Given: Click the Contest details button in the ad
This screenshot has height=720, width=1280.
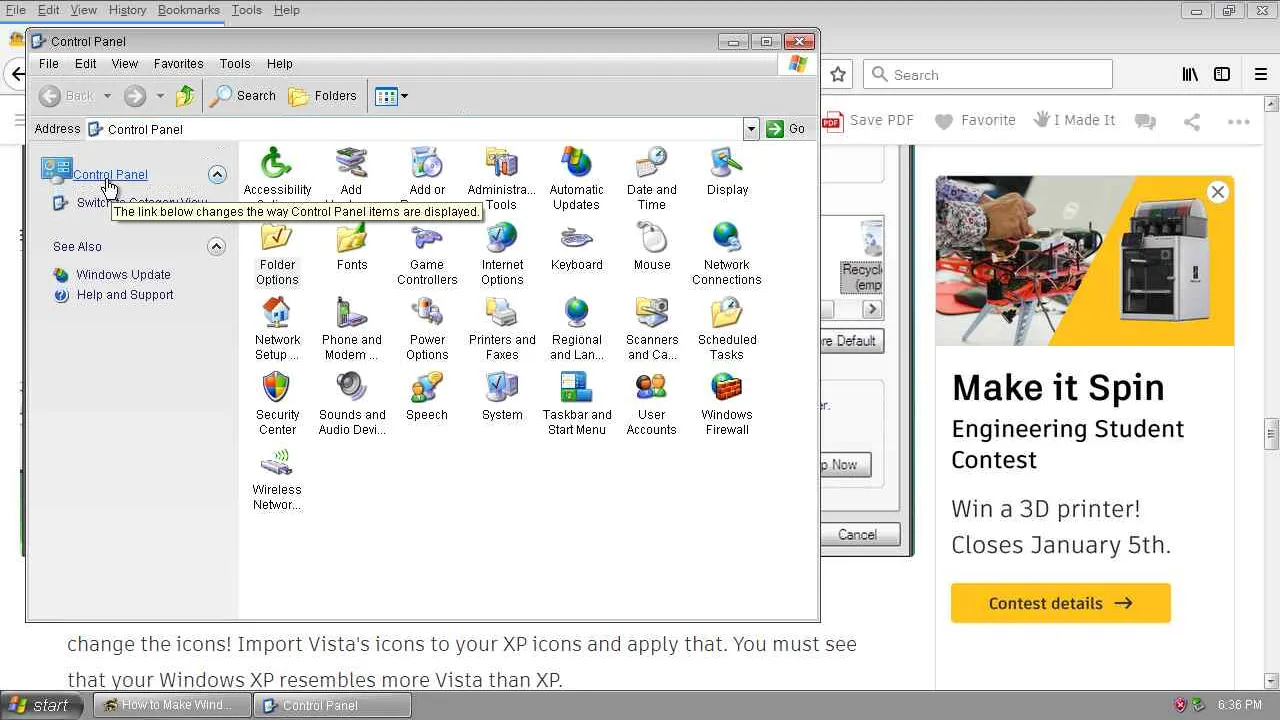Looking at the screenshot, I should pyautogui.click(x=1061, y=603).
